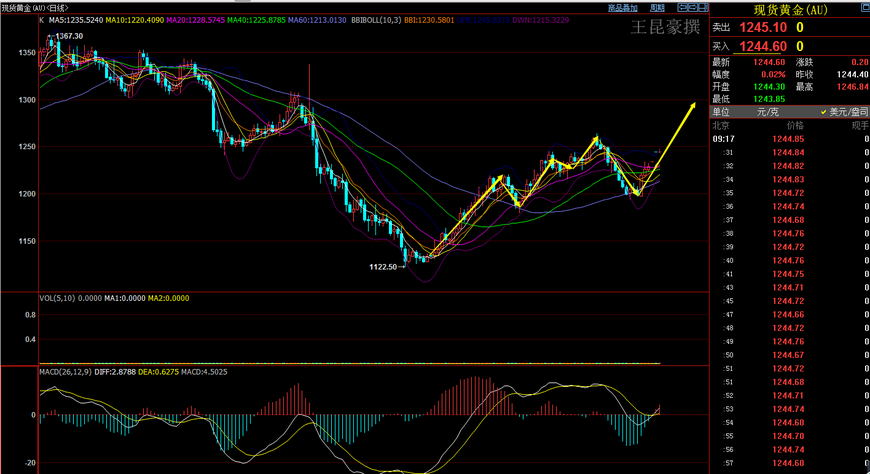
Task: Click the 1367.30 high price label on chart
Action: coord(69,36)
